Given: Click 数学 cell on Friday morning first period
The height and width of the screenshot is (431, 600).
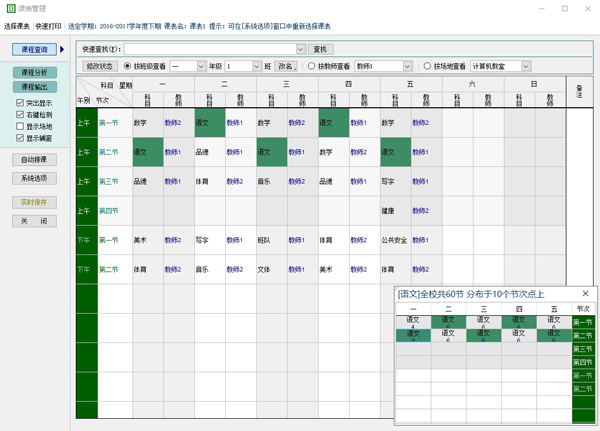Looking at the screenshot, I should tap(396, 122).
